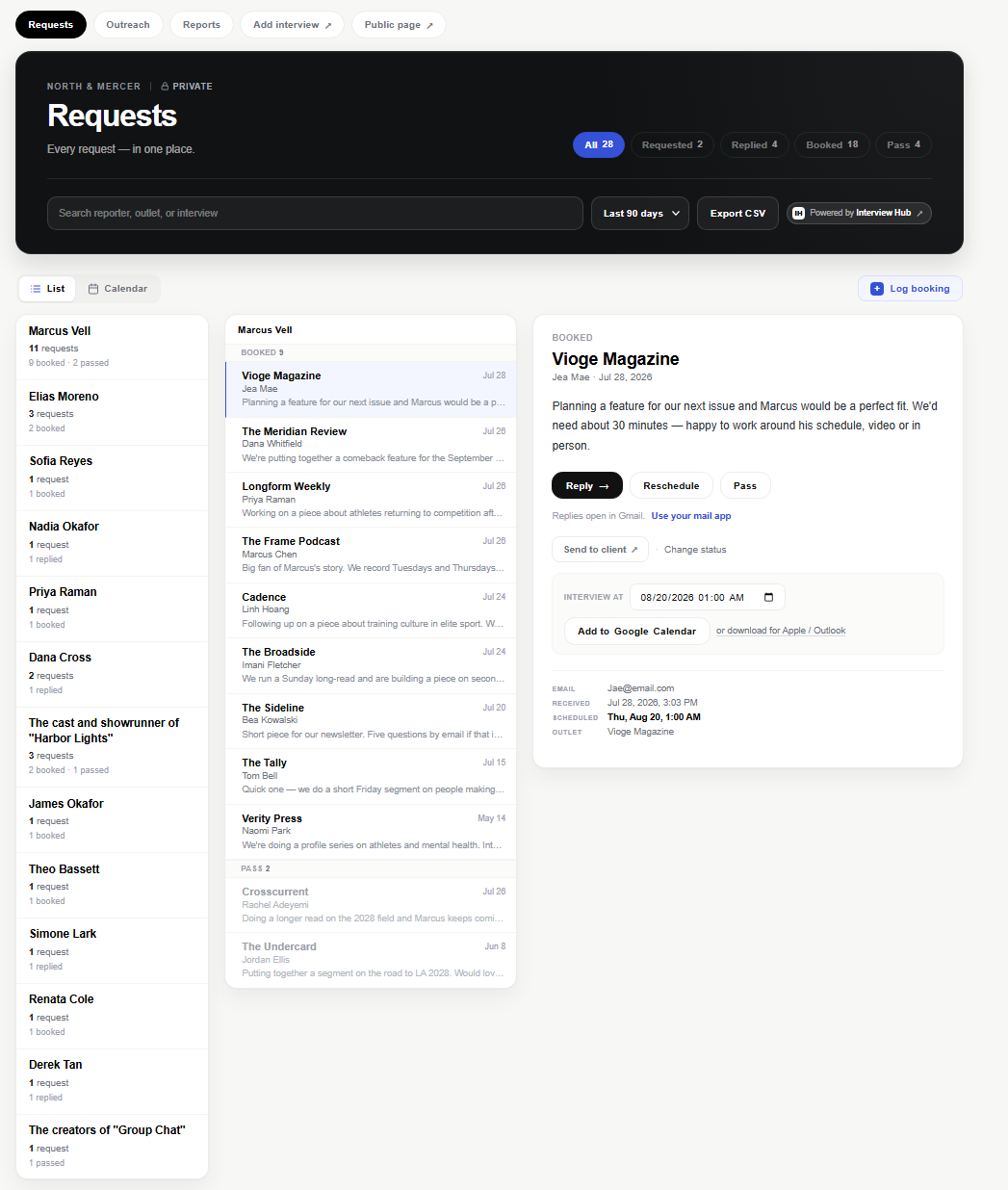Select the Requests tab
Viewport: 1008px width, 1190px height.
tap(51, 25)
